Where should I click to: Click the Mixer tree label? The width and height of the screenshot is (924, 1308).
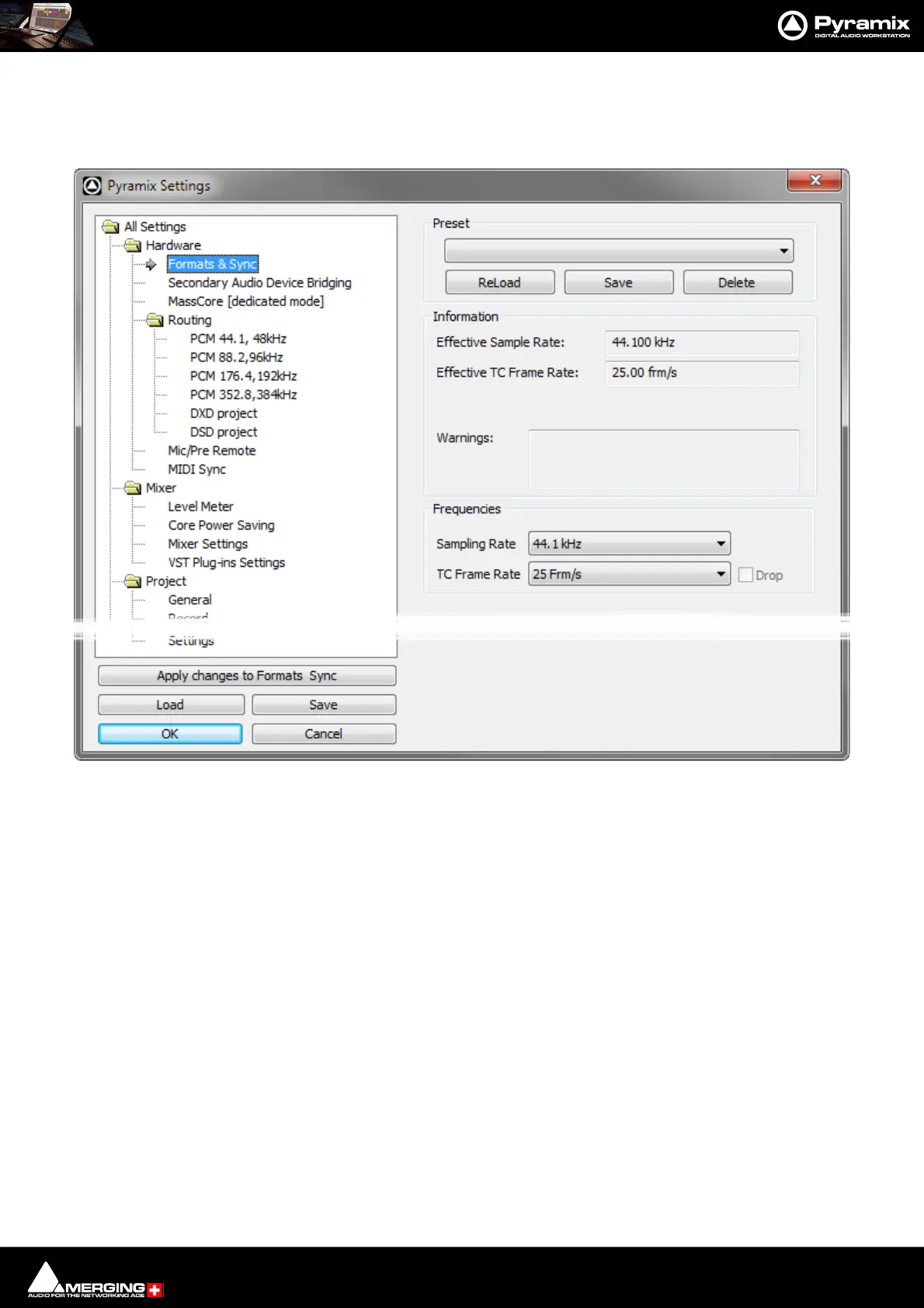tap(161, 488)
